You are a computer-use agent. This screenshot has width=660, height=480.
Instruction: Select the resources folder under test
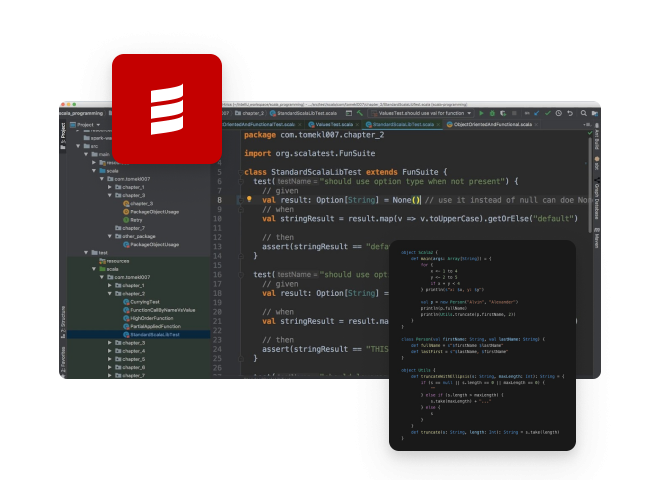114,261
